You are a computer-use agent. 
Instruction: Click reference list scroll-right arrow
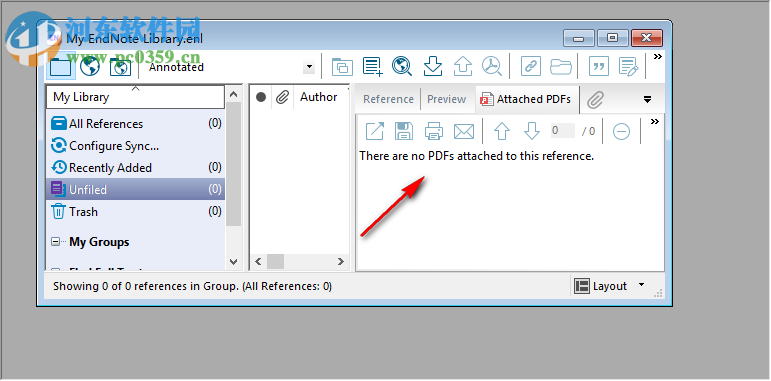coord(340,262)
